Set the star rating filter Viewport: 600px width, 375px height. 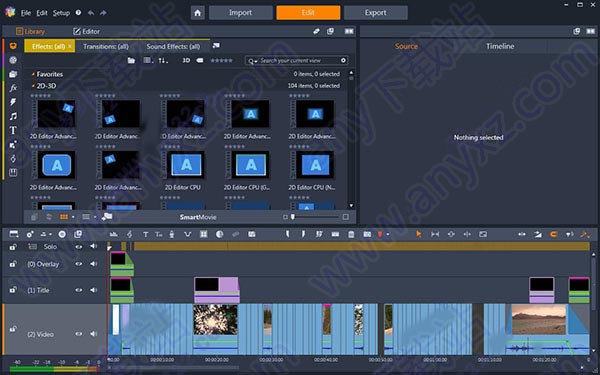tap(222, 60)
